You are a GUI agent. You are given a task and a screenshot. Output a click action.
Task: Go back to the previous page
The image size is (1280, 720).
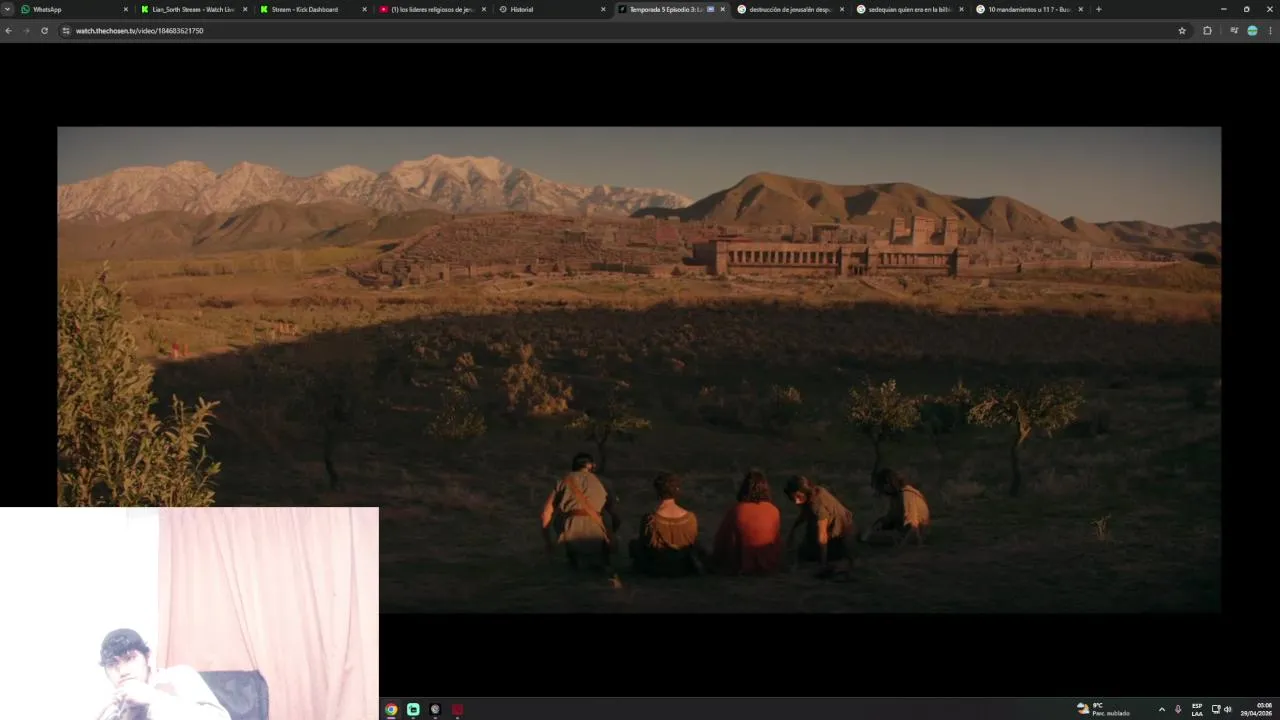click(x=9, y=31)
